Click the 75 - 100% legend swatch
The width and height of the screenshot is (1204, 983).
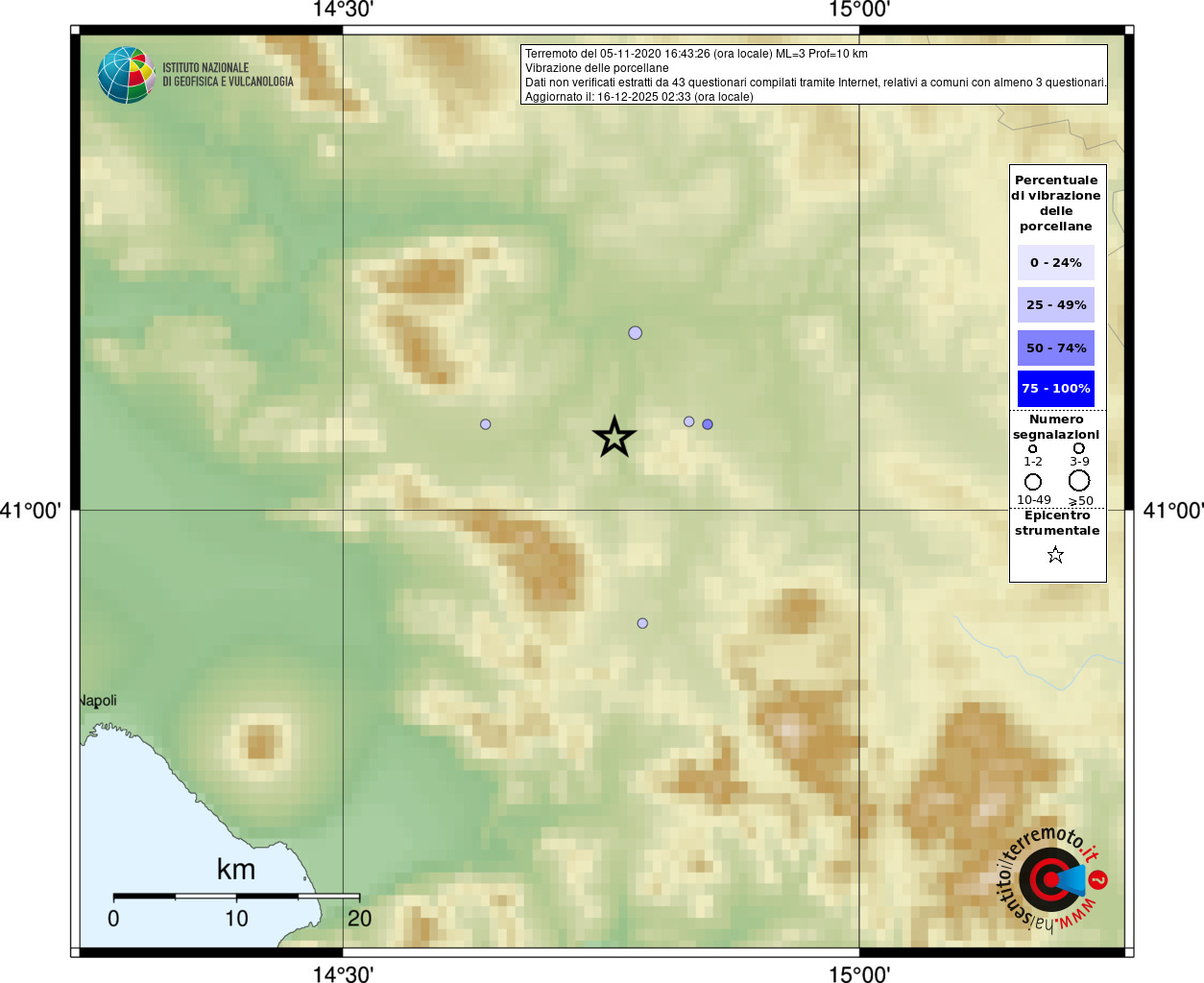click(1056, 389)
